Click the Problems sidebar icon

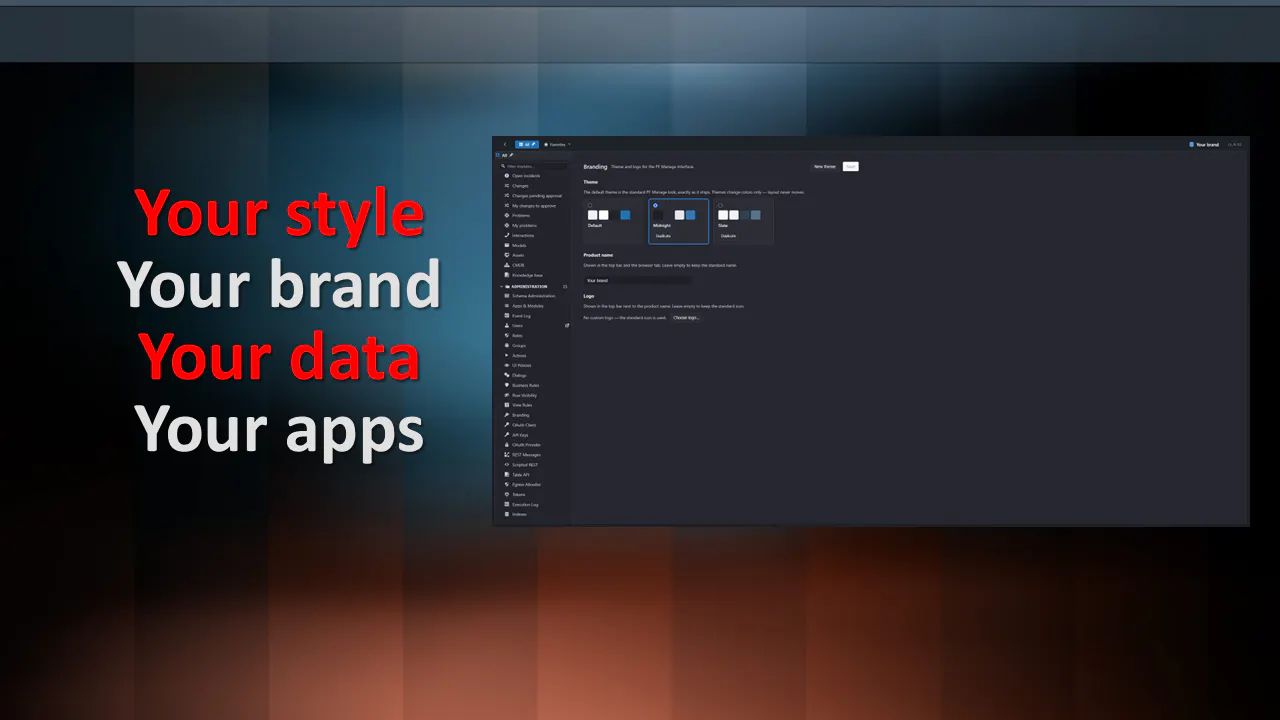click(x=507, y=215)
